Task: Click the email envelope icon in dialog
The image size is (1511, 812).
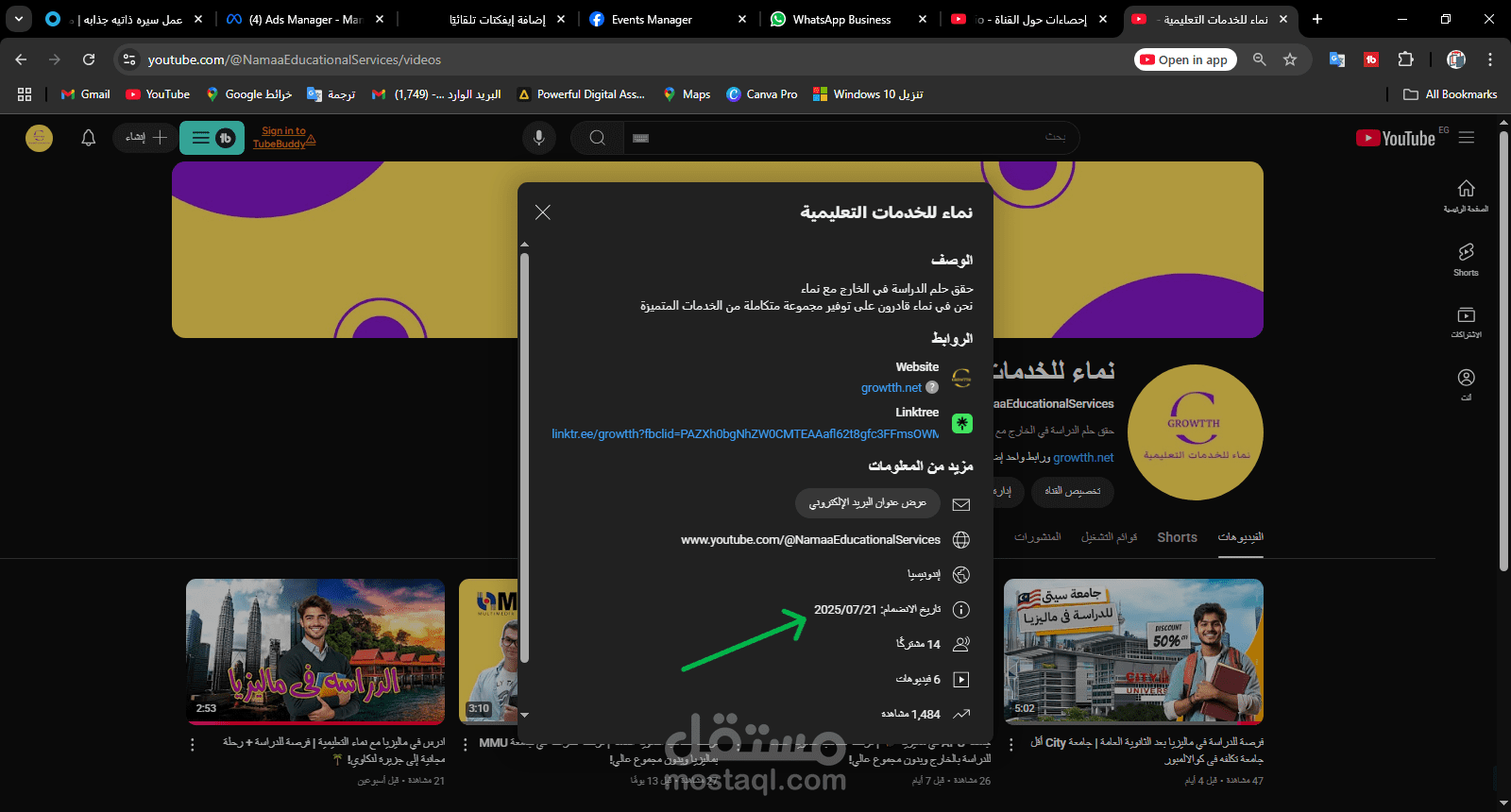Action: (961, 504)
